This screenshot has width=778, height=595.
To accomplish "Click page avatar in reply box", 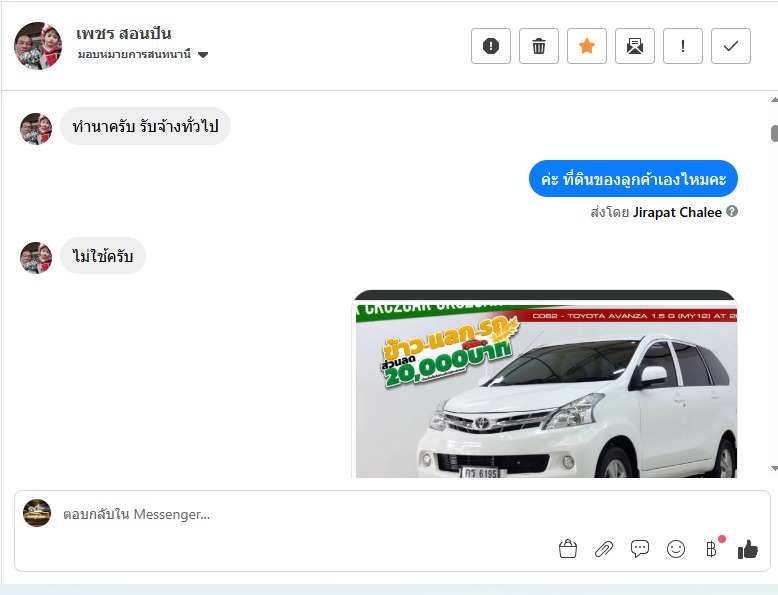I will pos(37,513).
